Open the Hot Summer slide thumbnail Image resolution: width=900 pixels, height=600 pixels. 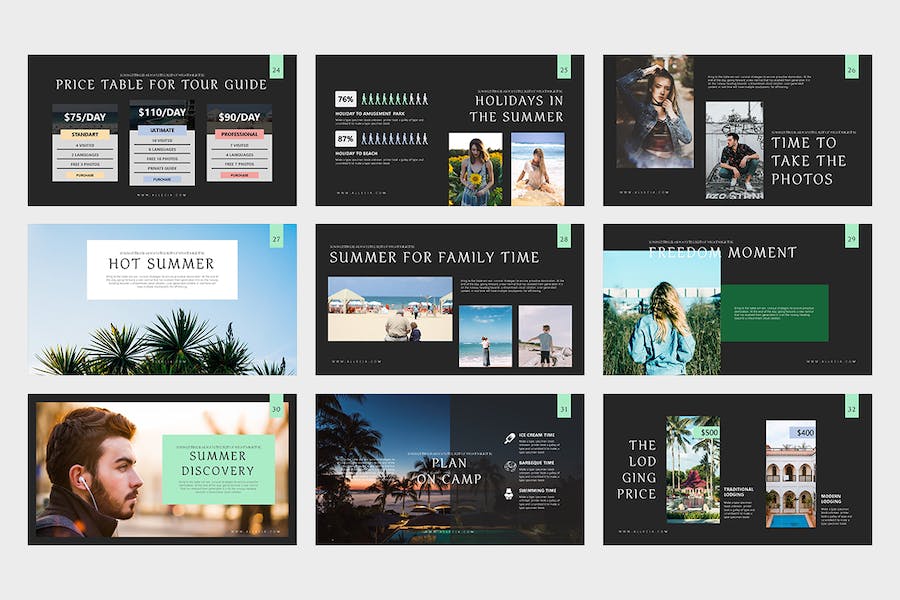pos(162,300)
